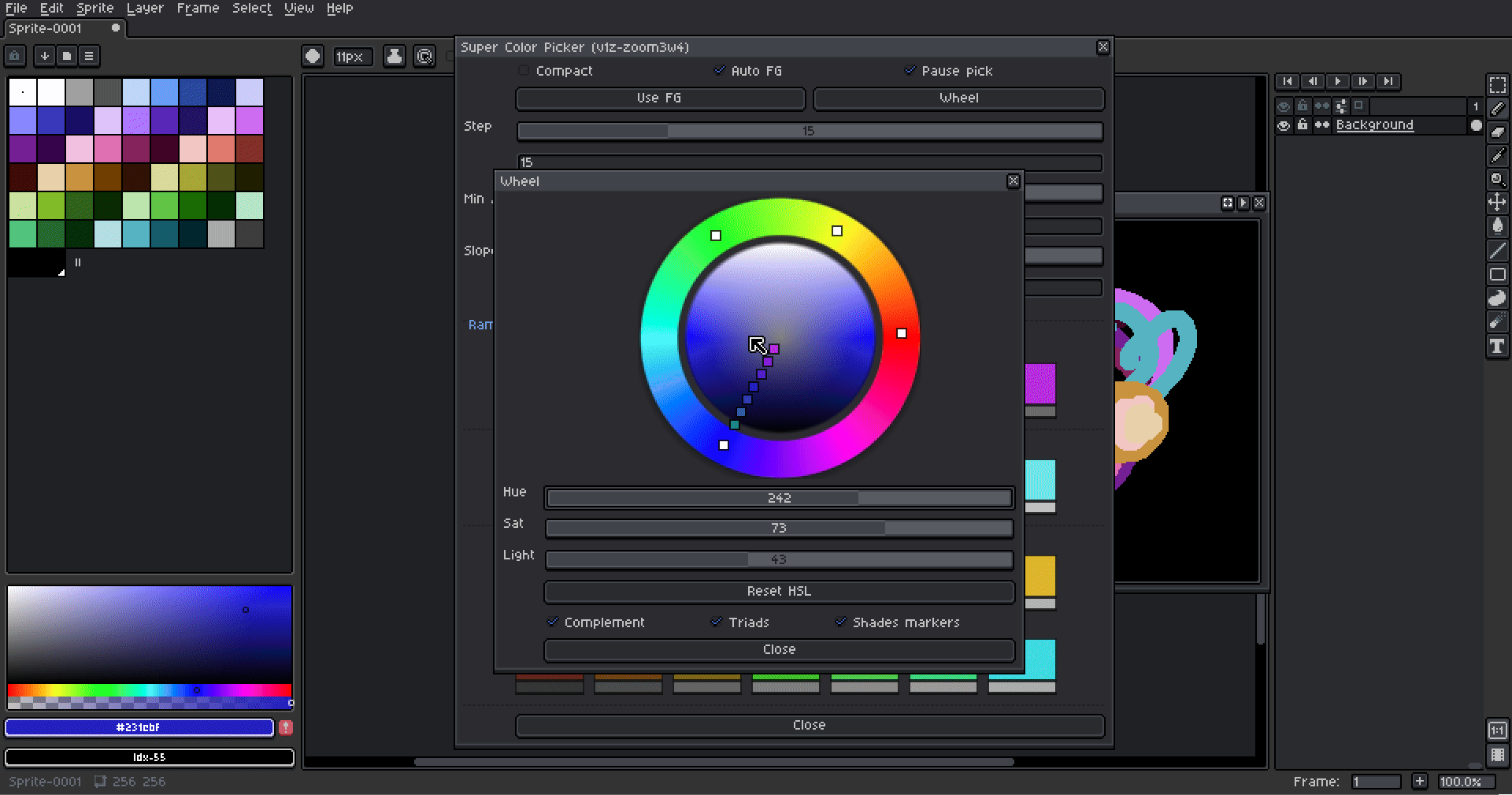This screenshot has height=795, width=1512.
Task: Select the Text tool
Action: point(1497,347)
